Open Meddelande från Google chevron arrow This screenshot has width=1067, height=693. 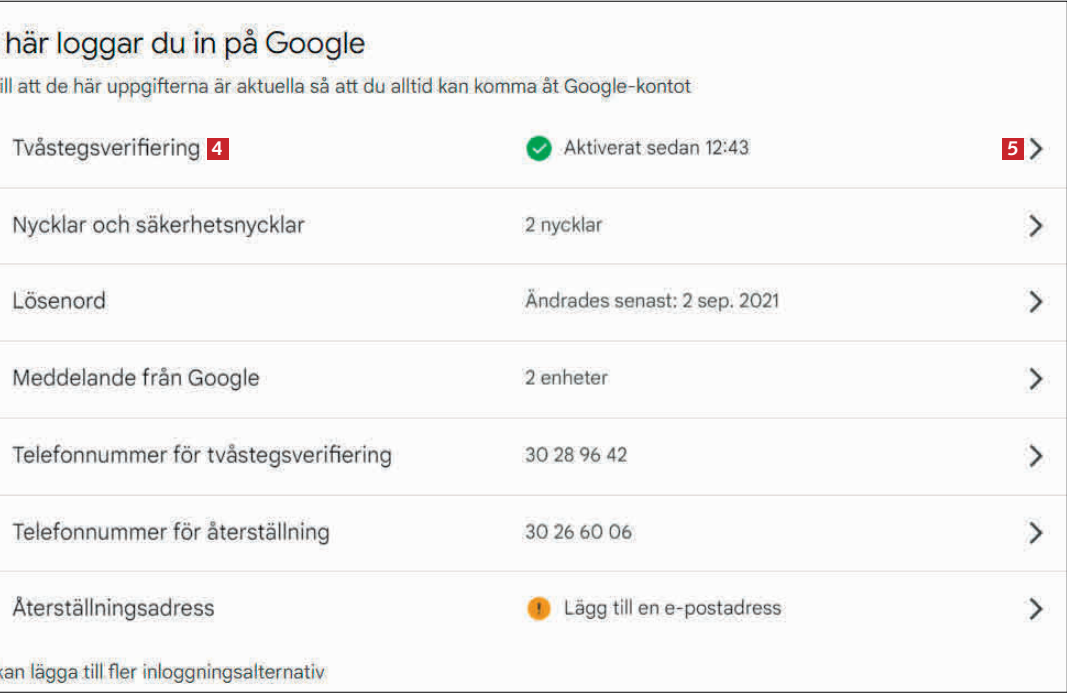1036,379
